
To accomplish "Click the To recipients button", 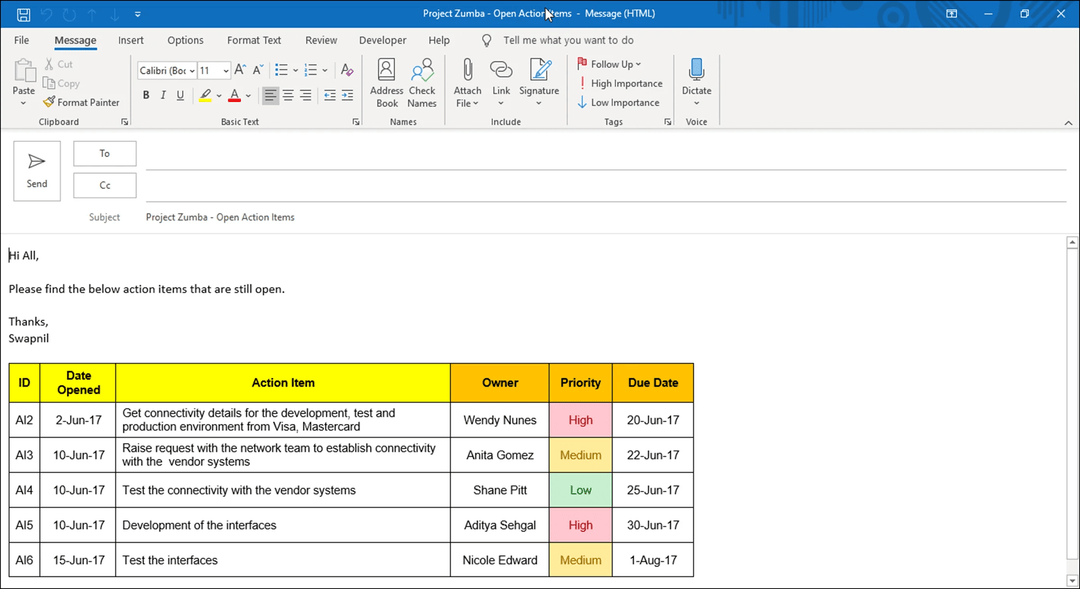I will click(x=105, y=154).
